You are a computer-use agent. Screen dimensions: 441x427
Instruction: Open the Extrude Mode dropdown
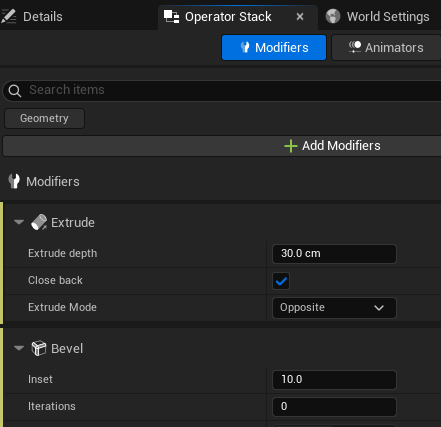point(334,308)
